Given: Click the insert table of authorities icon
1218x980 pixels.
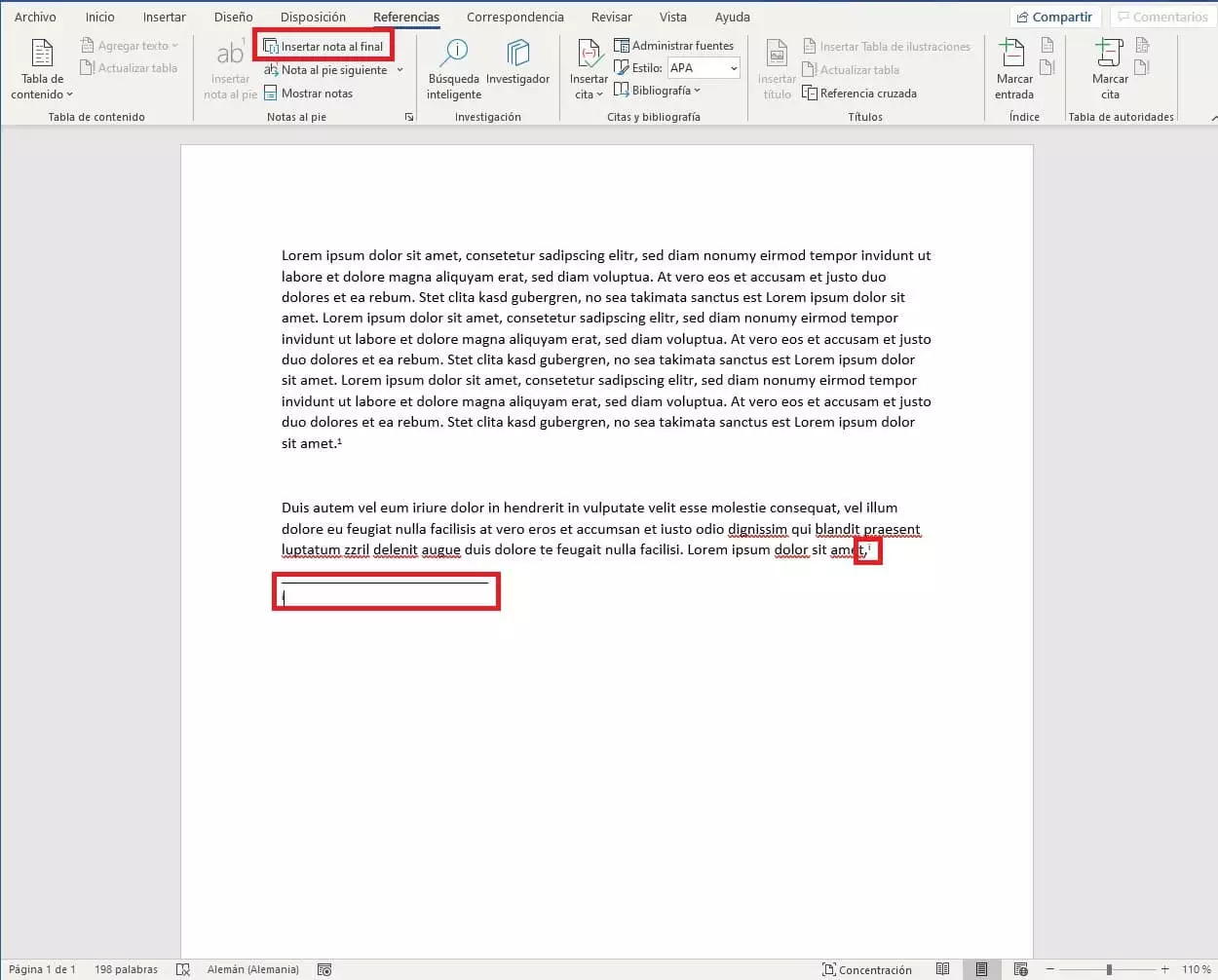Looking at the screenshot, I should point(1143,45).
